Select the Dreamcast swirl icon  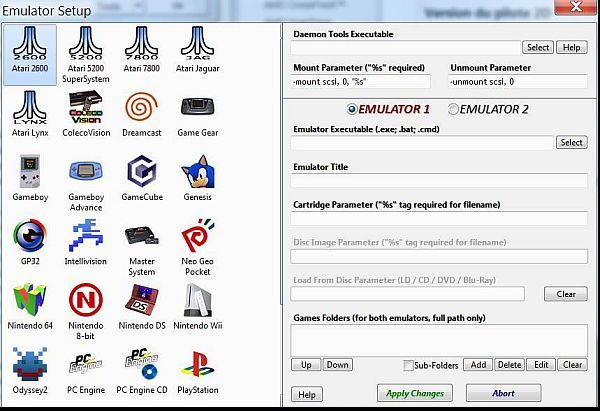[x=142, y=108]
